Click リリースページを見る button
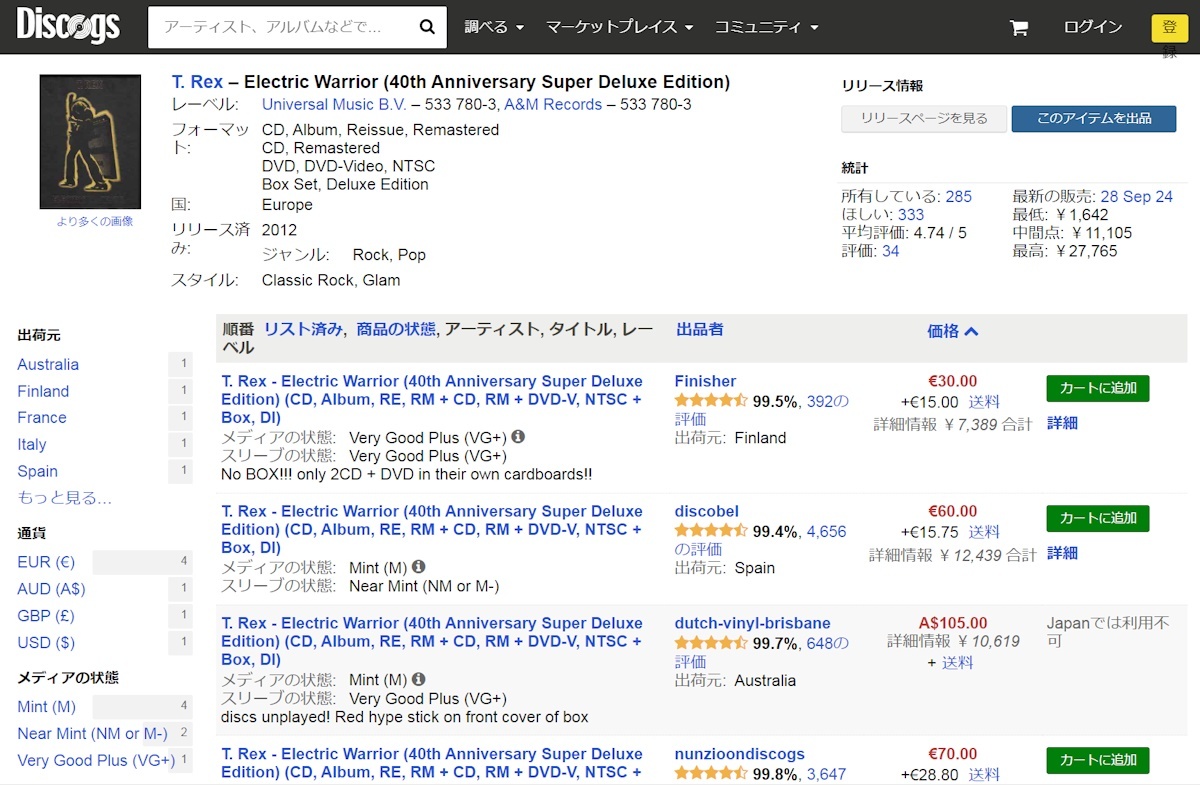1200x785 pixels. pos(923,119)
